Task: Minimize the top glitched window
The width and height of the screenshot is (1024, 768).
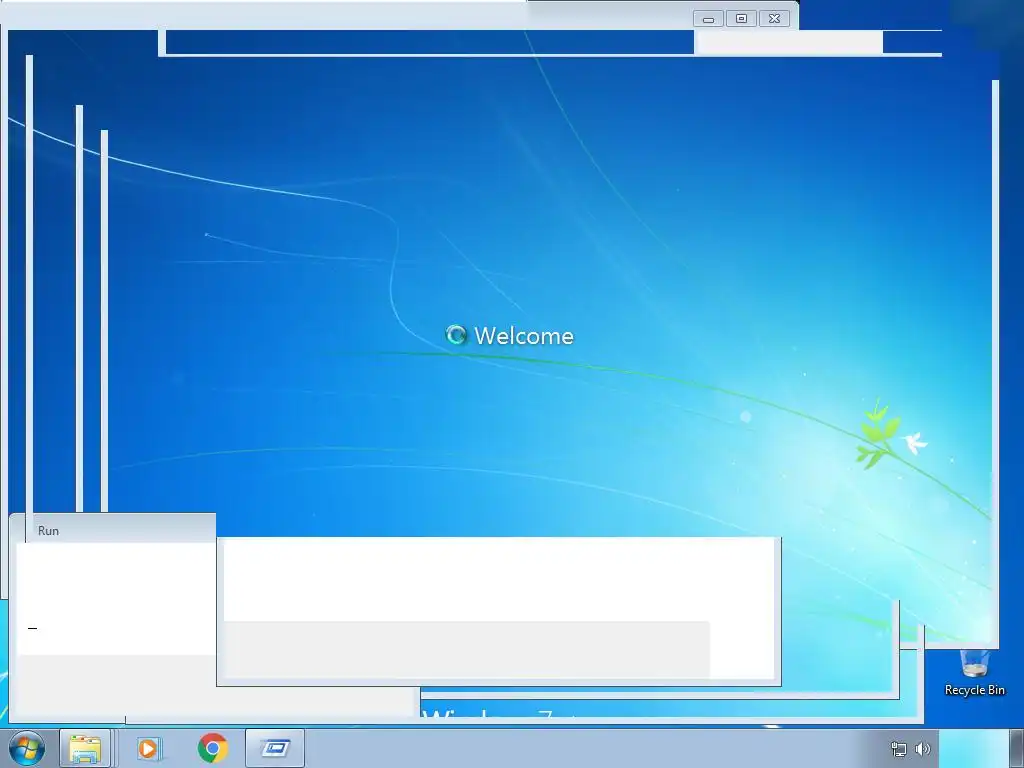Action: tap(709, 19)
